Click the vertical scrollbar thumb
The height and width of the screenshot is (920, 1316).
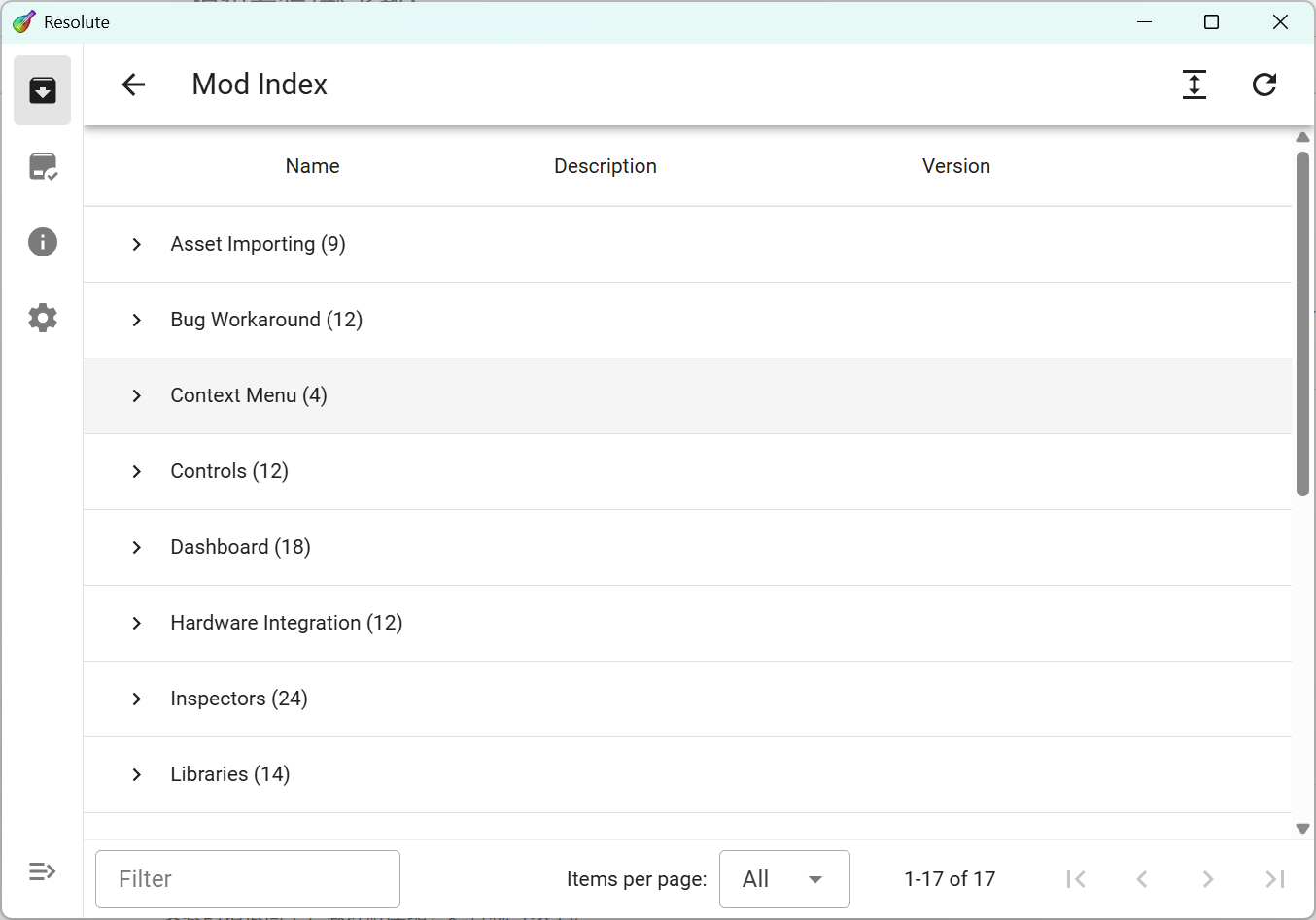[1302, 324]
